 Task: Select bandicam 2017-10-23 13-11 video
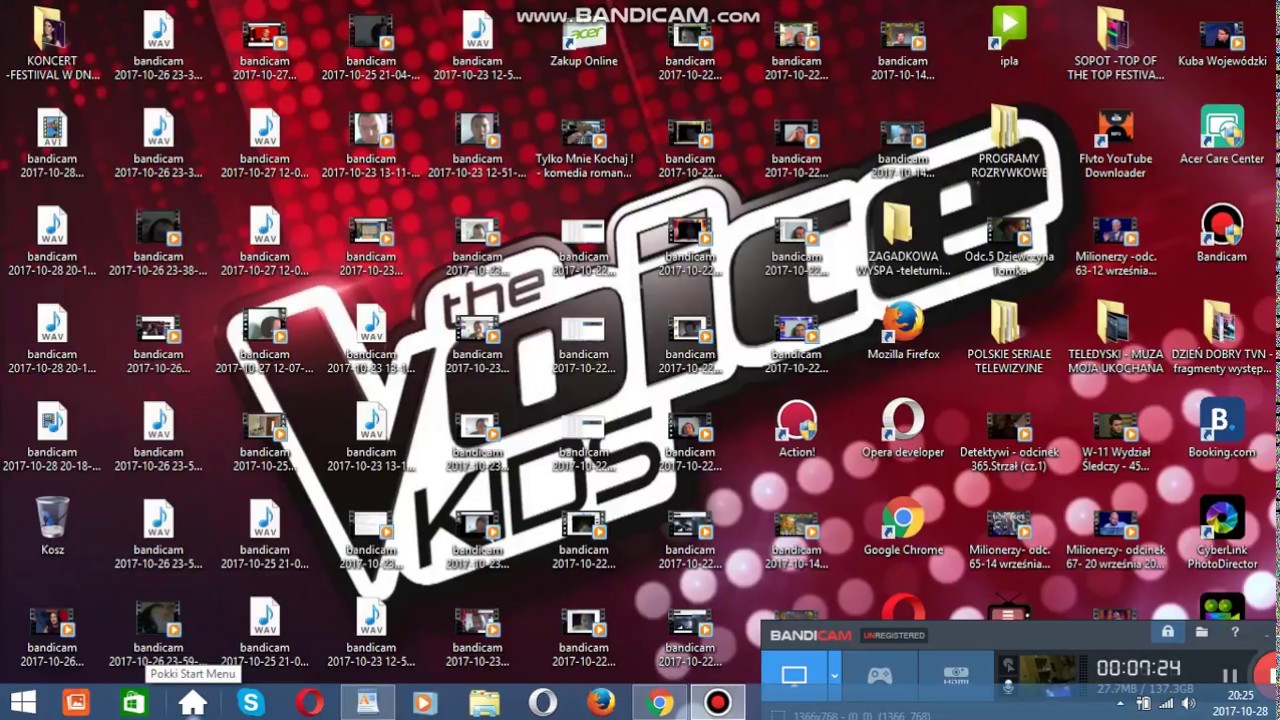coord(371,143)
